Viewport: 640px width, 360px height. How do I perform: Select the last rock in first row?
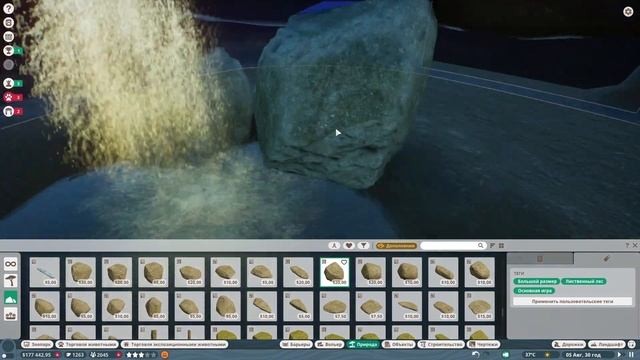pyautogui.click(x=480, y=272)
